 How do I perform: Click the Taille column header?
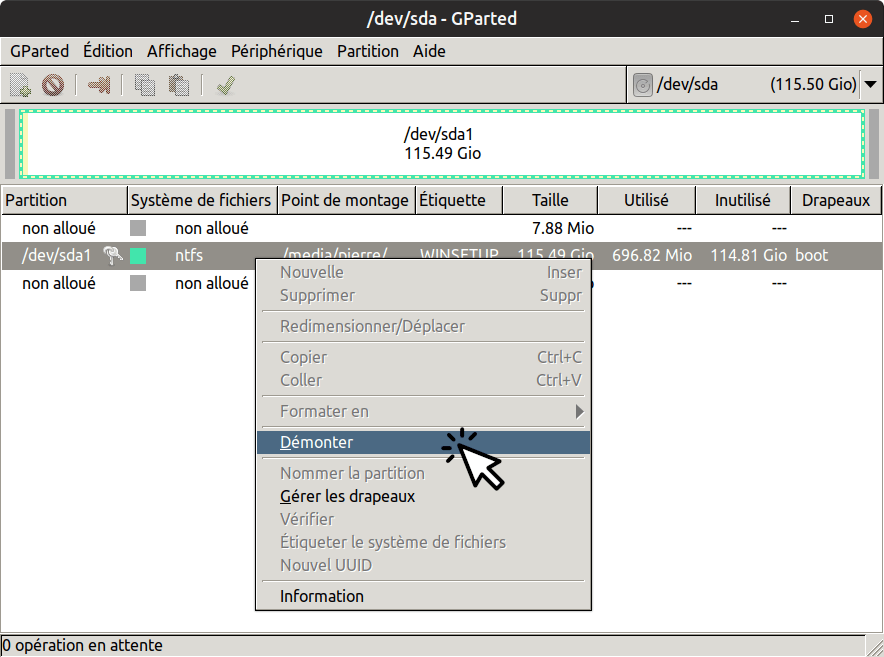(x=550, y=200)
